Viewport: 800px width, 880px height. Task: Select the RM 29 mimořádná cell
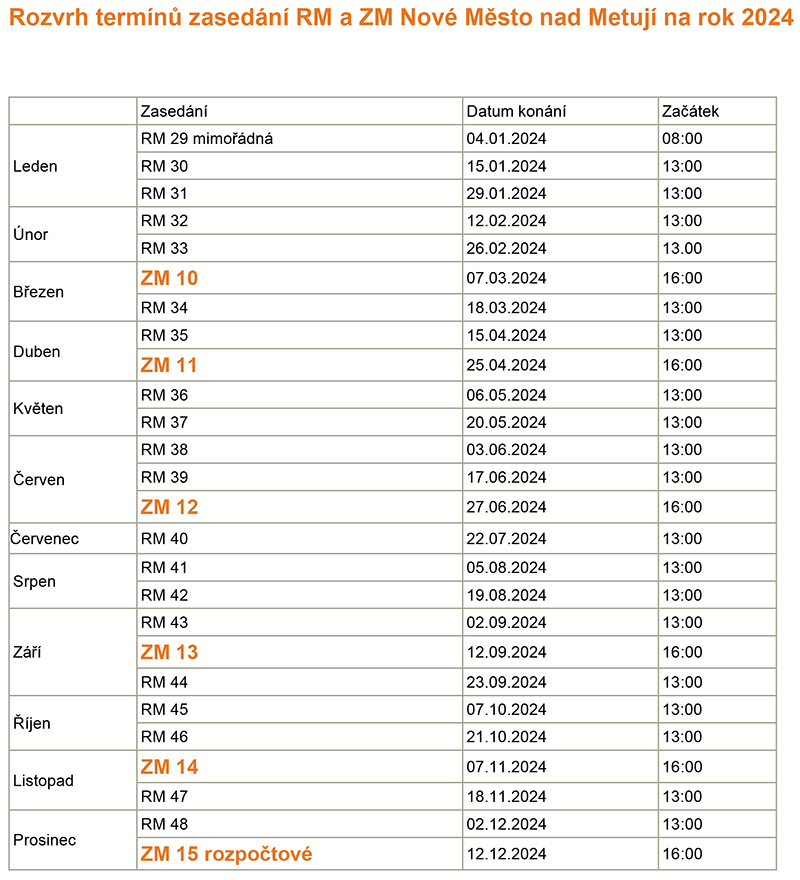click(x=300, y=139)
